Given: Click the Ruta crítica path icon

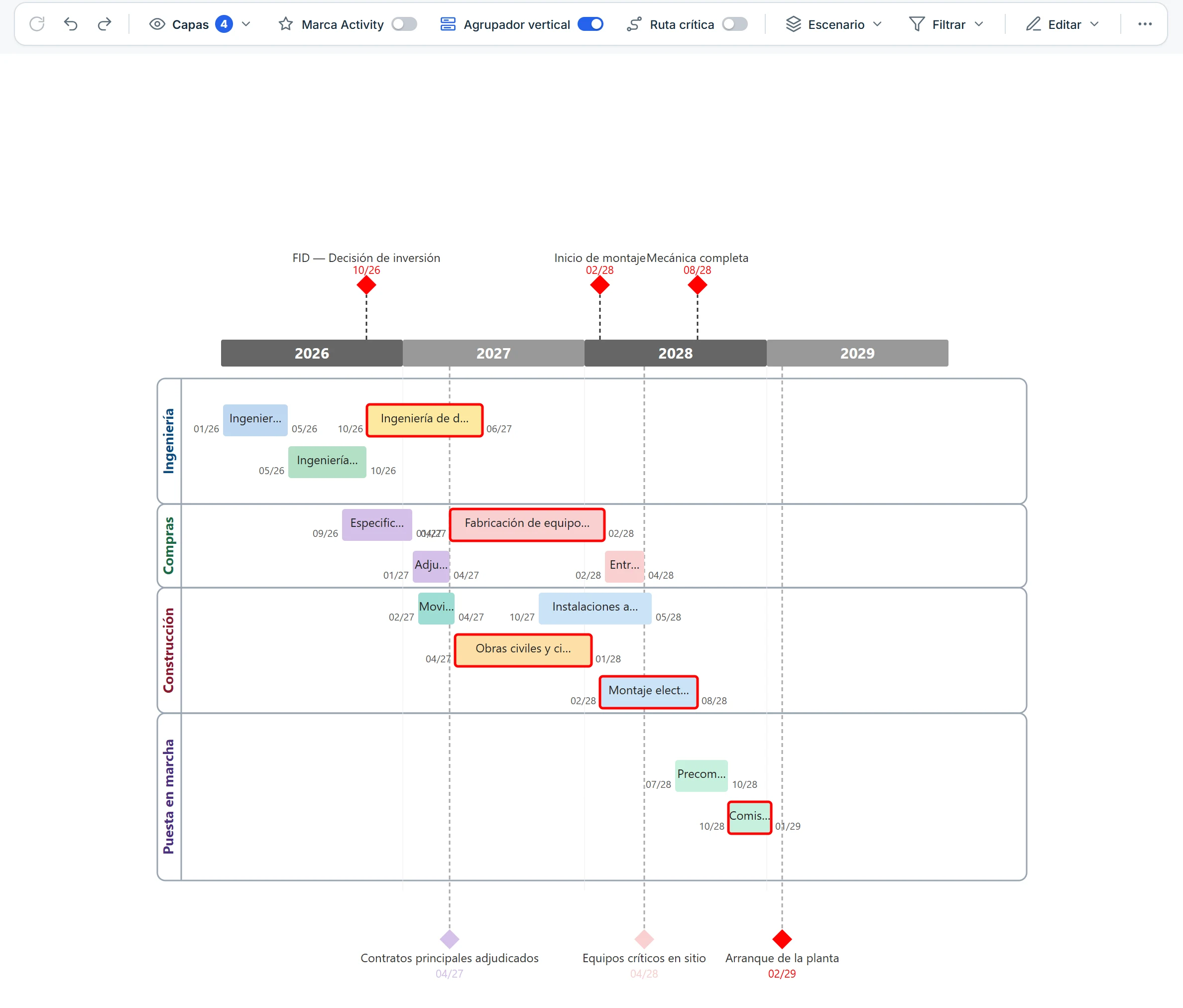Looking at the screenshot, I should click(x=634, y=24).
